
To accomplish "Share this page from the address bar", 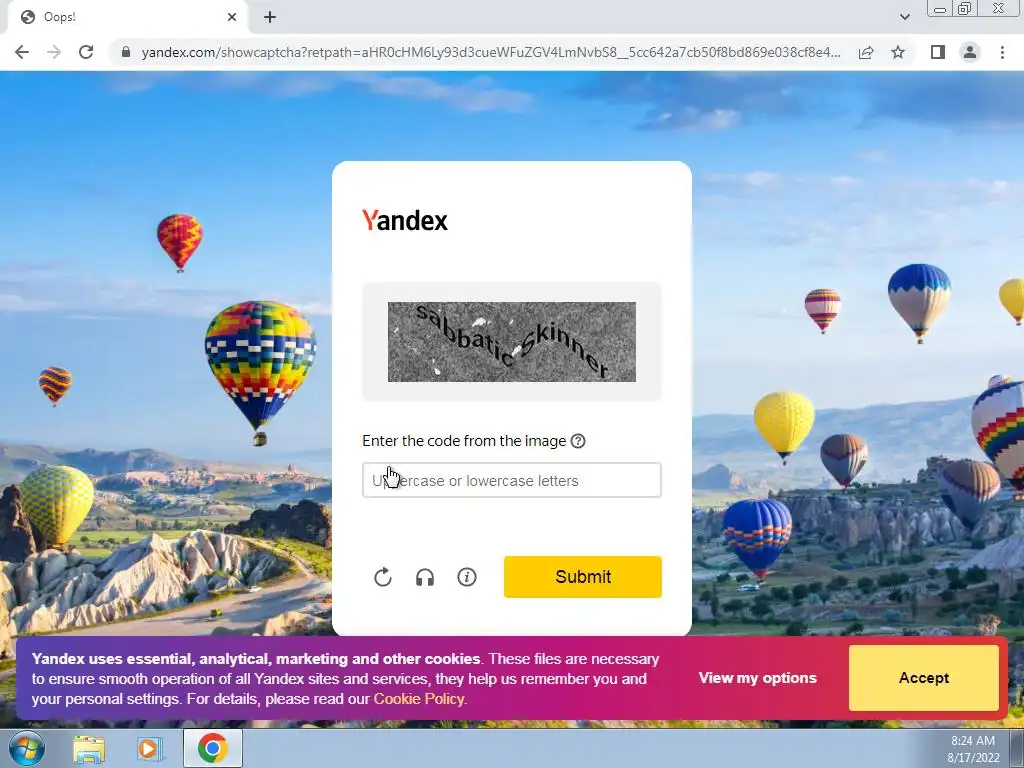I will point(866,52).
